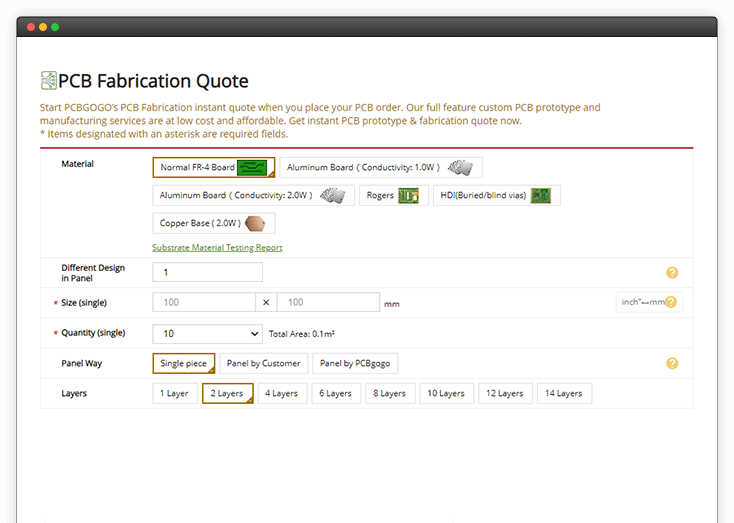This screenshot has height=523, width=734.
Task: Focus the Different Design in Panel field
Action: coord(207,273)
